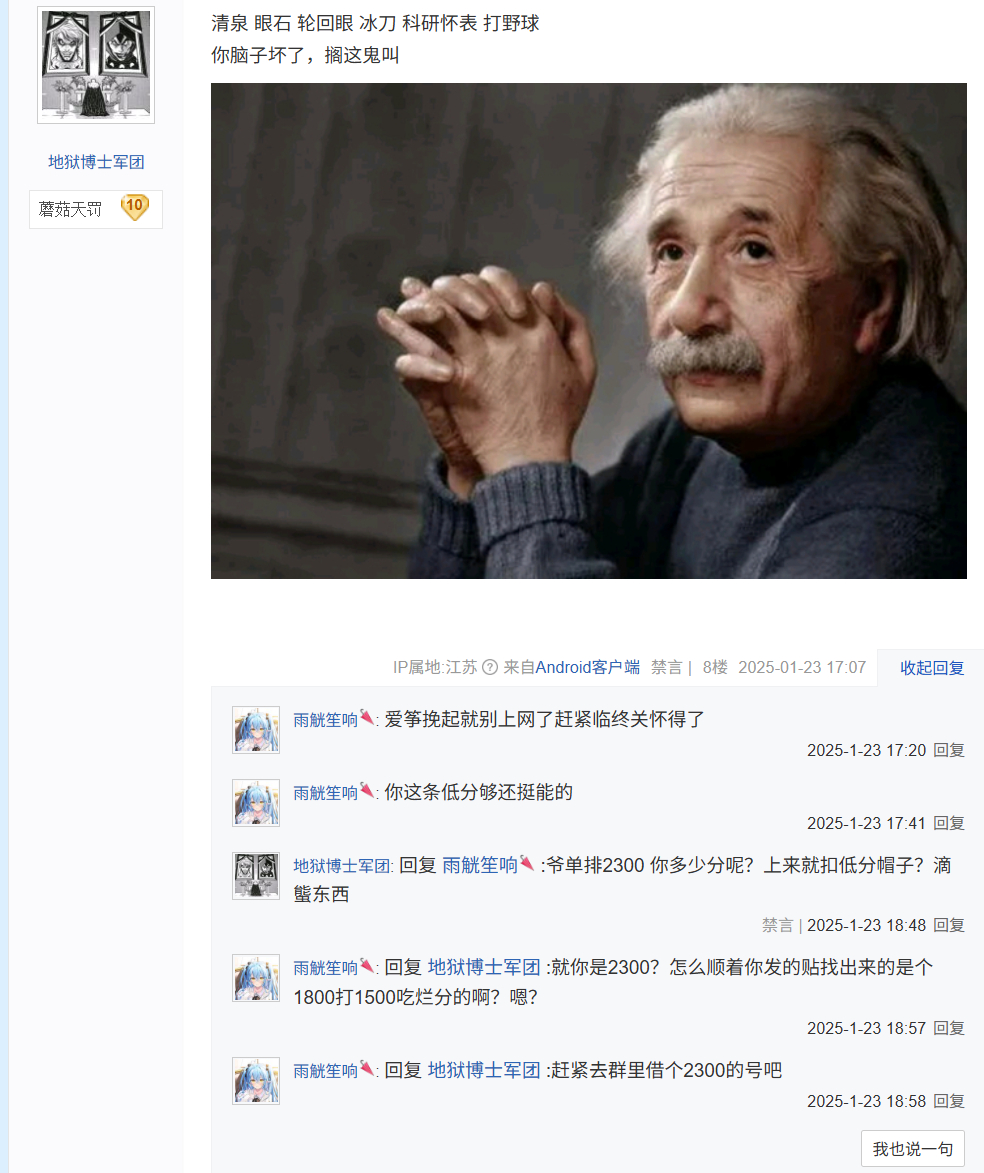The image size is (984, 1173).
Task: Click the 我也说一句 button
Action: tap(913, 1148)
